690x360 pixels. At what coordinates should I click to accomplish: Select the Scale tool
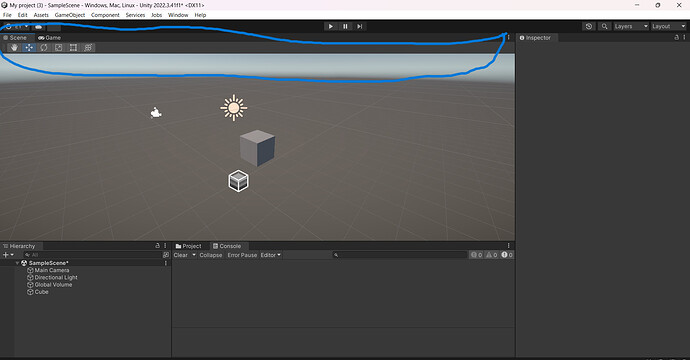point(59,48)
